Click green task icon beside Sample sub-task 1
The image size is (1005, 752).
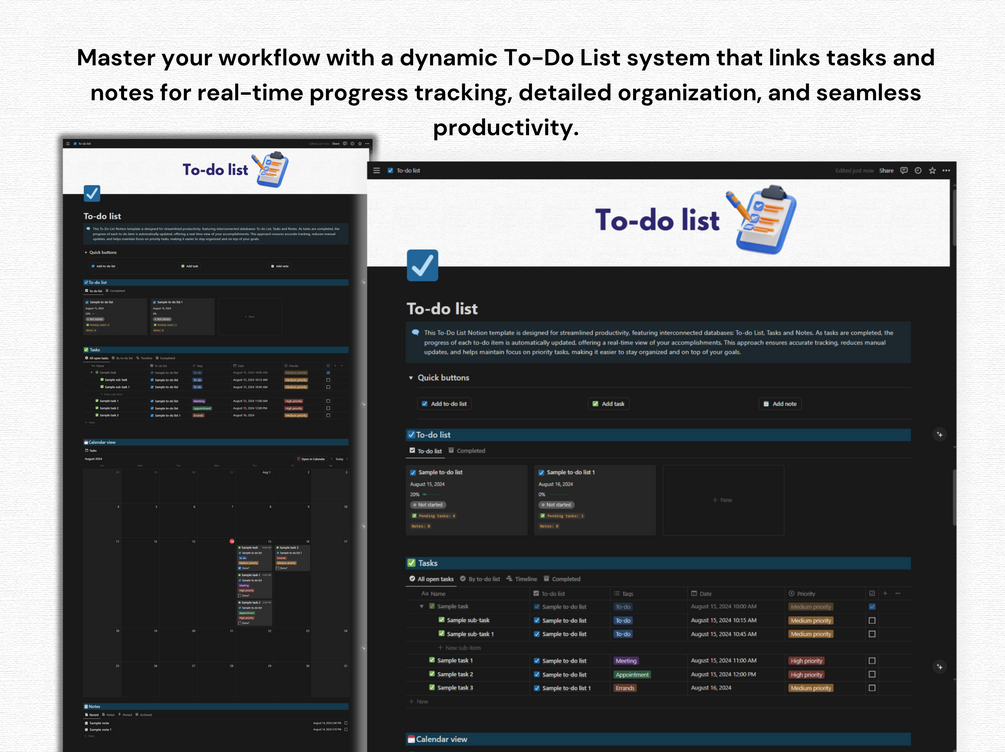[x=442, y=633]
